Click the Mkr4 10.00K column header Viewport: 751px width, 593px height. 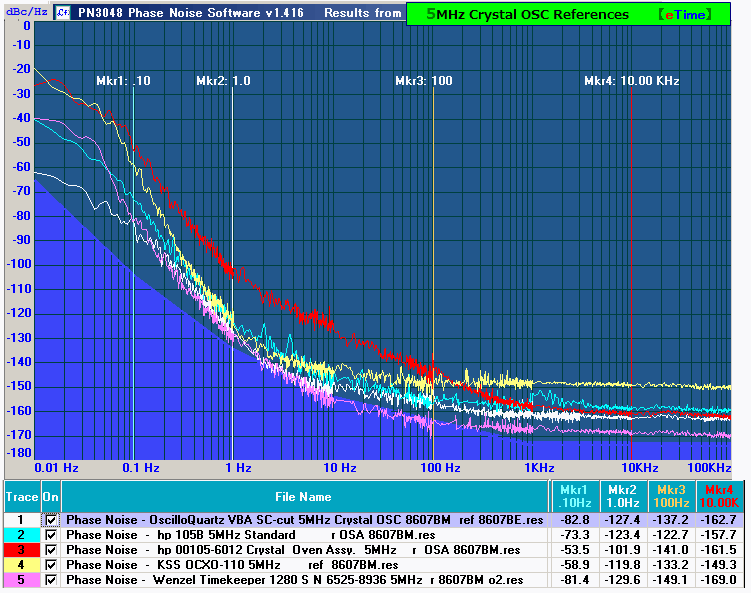coord(719,496)
